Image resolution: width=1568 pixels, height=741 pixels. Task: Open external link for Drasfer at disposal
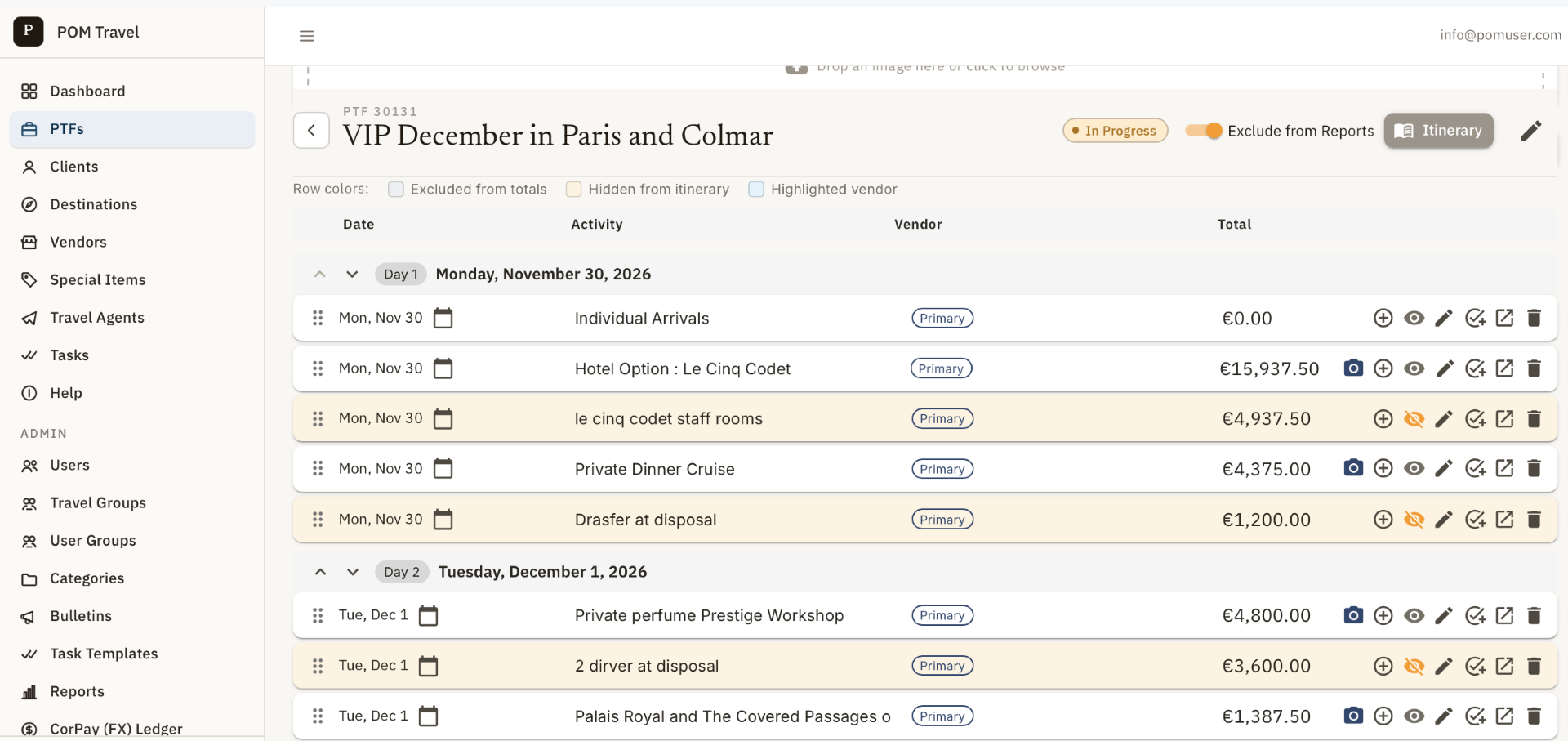(x=1504, y=520)
